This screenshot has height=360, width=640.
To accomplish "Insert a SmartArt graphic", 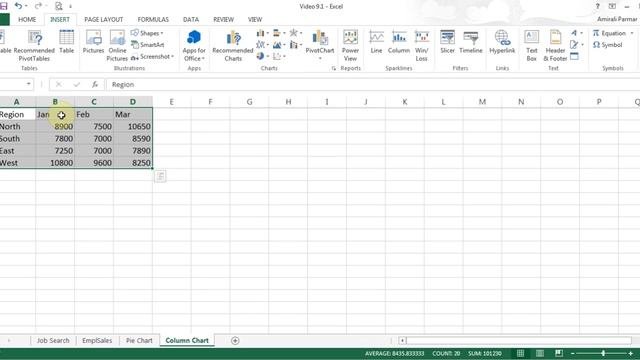I will (x=148, y=44).
